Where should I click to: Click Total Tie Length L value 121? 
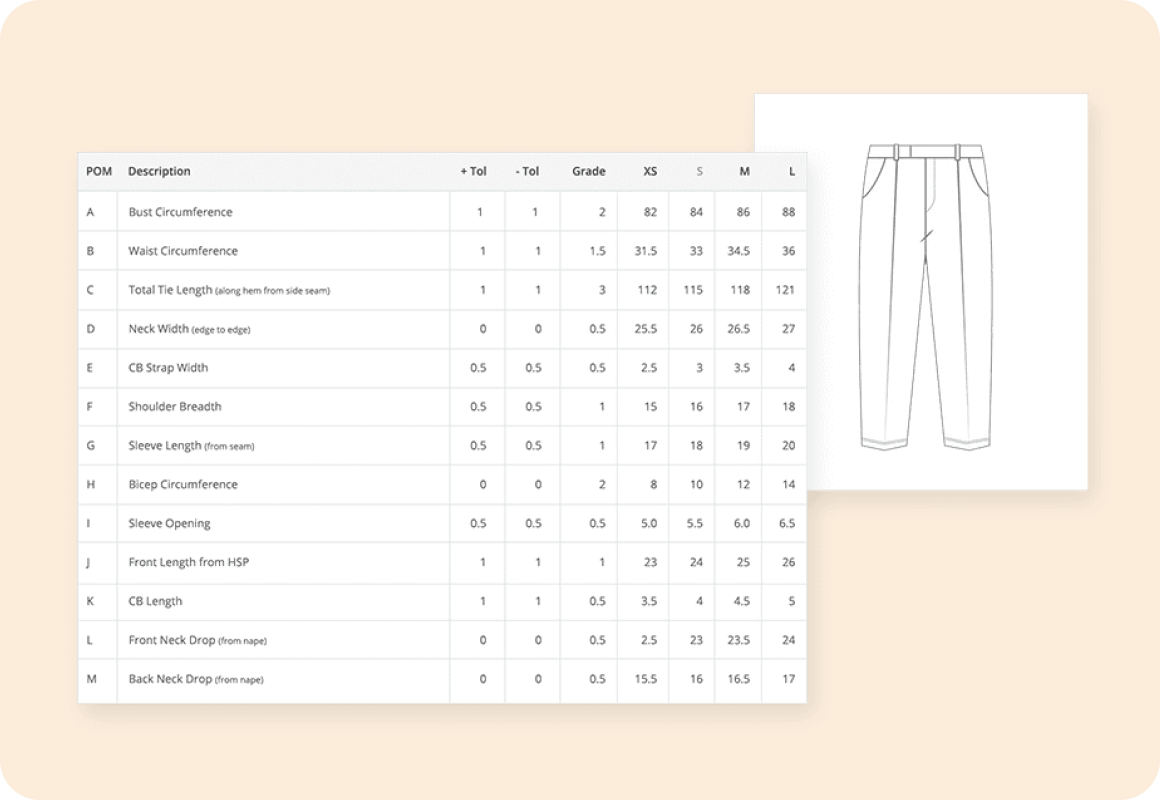785,290
